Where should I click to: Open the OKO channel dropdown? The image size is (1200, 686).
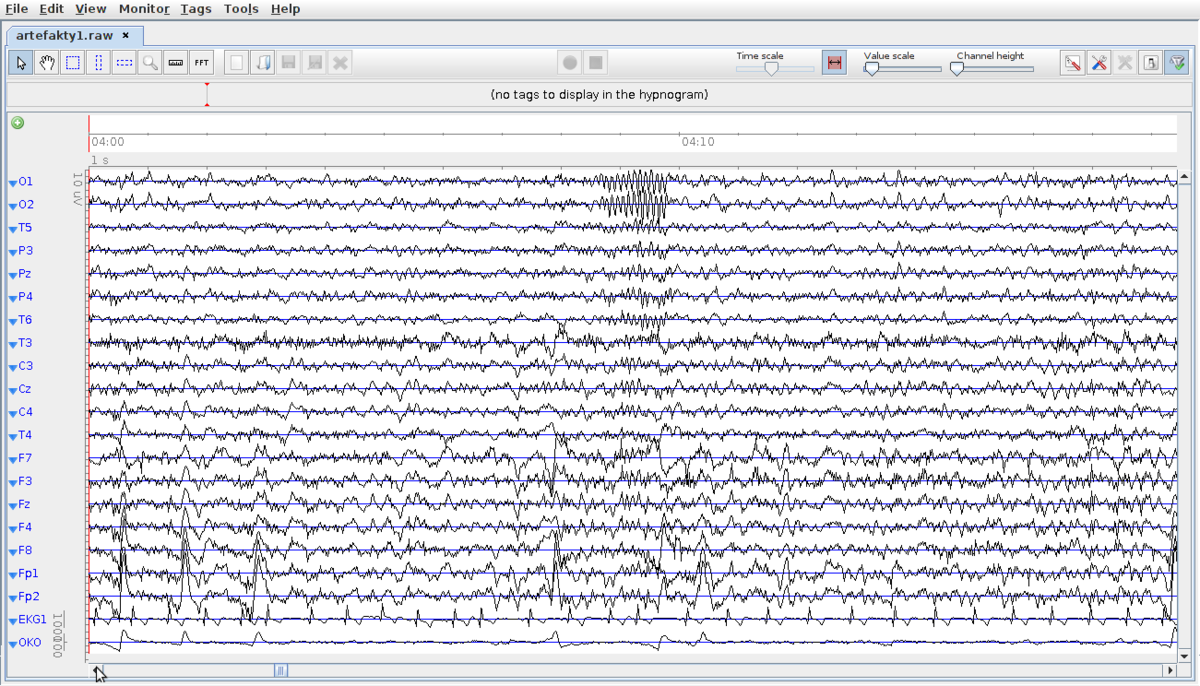point(11,642)
